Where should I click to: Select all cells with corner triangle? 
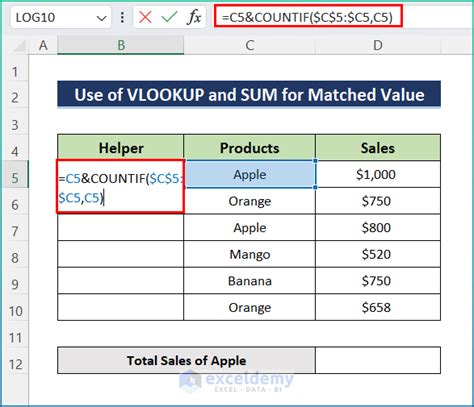19,46
